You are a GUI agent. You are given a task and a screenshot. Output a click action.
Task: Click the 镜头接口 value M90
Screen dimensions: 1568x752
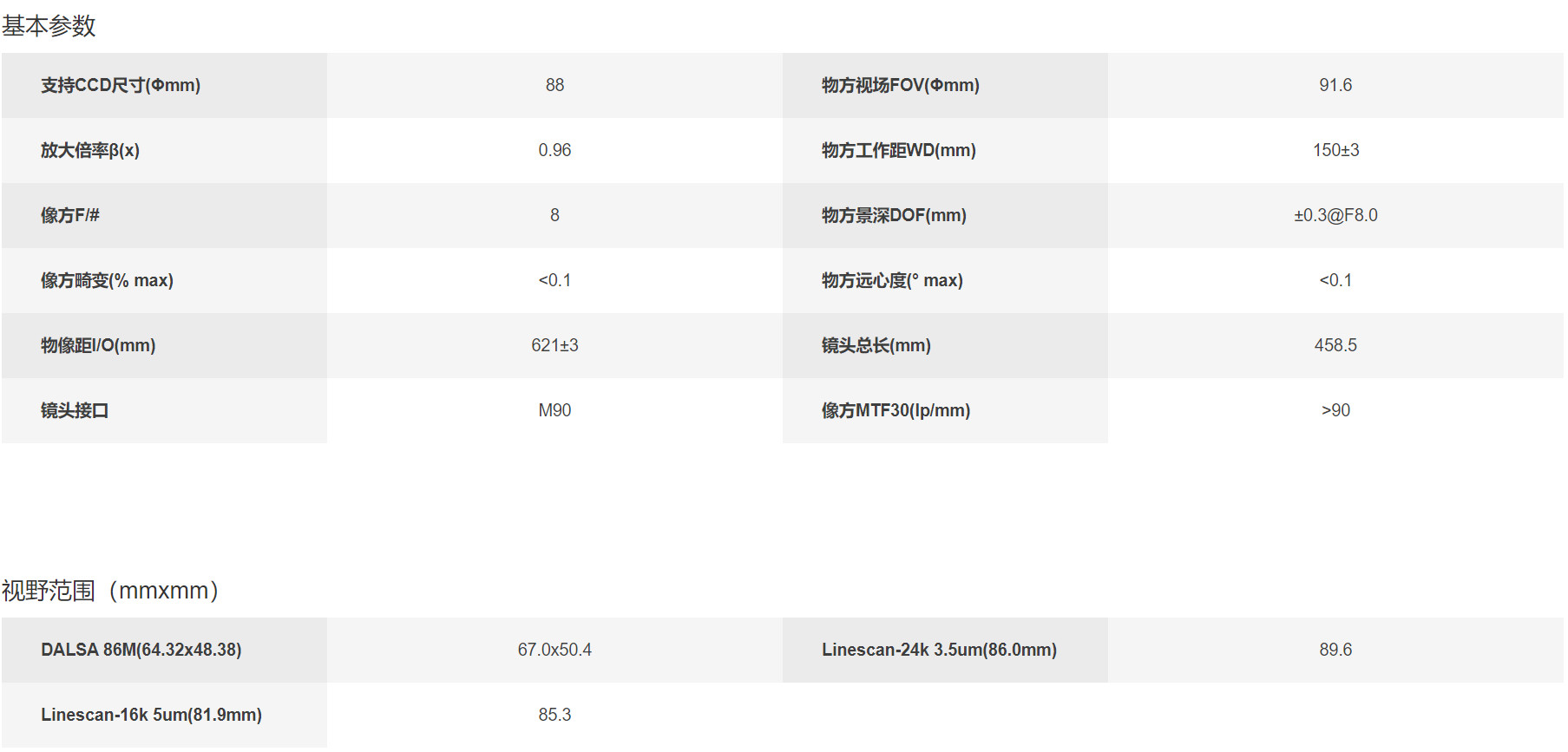[554, 410]
